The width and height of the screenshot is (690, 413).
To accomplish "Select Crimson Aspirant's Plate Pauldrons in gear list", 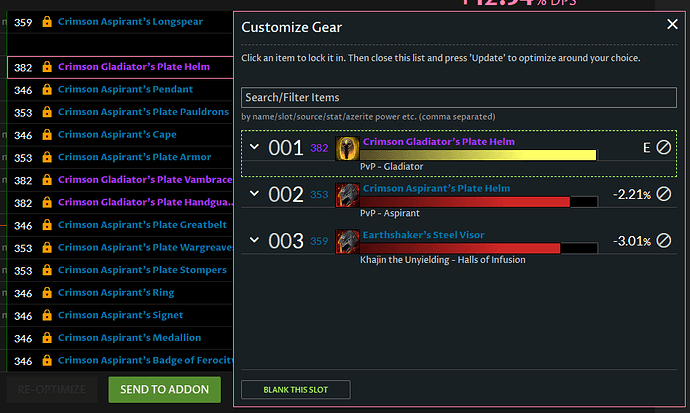I will tap(143, 112).
